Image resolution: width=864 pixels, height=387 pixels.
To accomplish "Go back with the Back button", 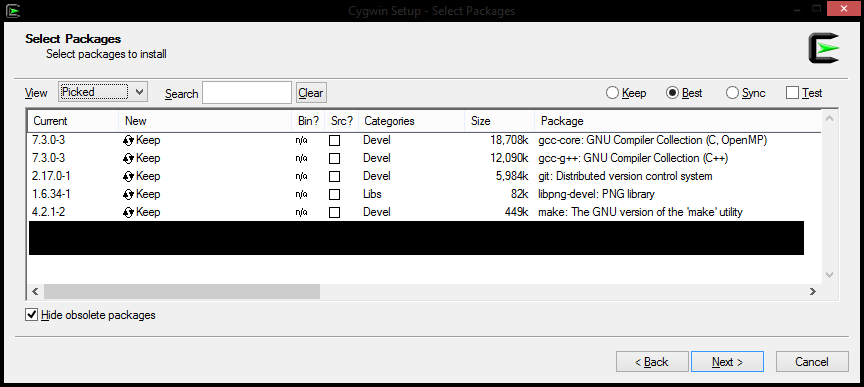I will 652,362.
